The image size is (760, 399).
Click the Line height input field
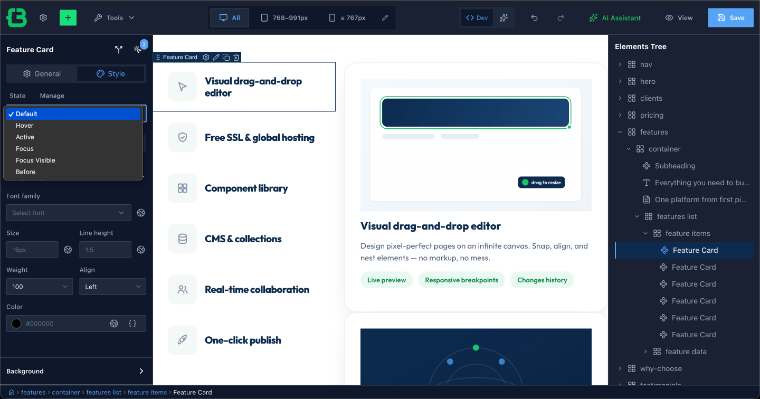[x=105, y=250]
